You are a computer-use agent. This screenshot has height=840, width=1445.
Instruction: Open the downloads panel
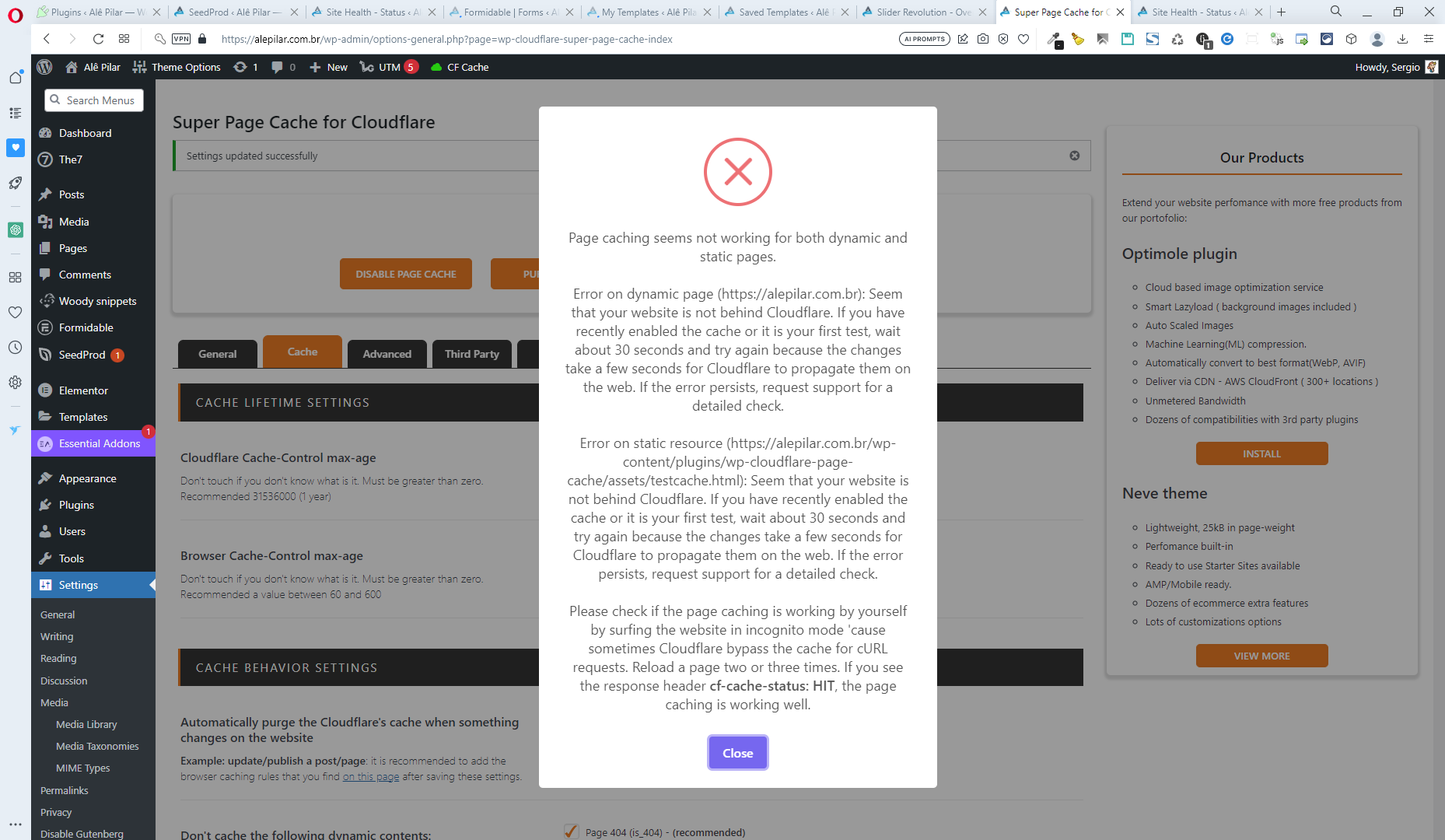click(x=1403, y=39)
